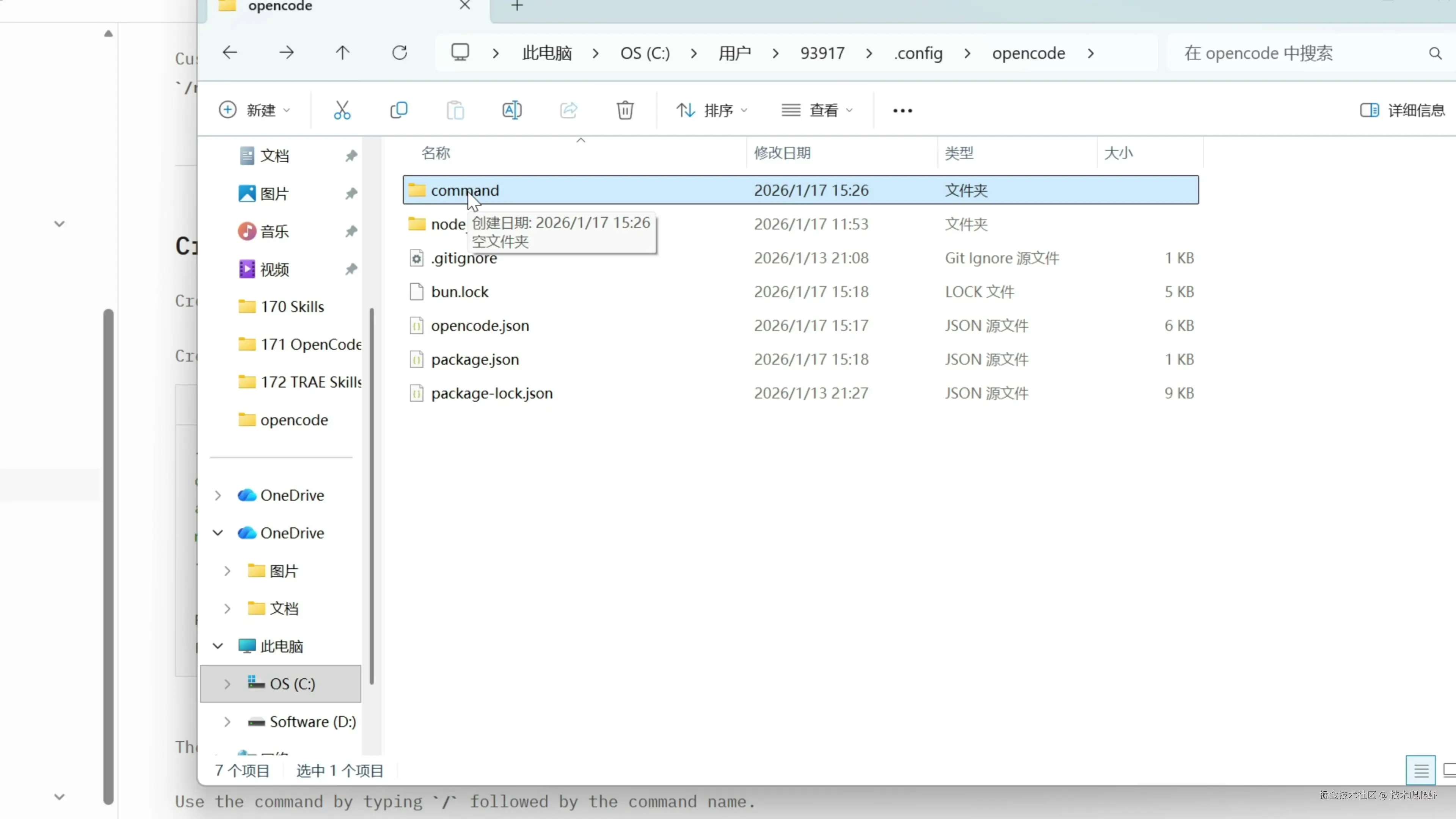Open the 查看 view dropdown
The image size is (1456, 819).
pyautogui.click(x=817, y=110)
